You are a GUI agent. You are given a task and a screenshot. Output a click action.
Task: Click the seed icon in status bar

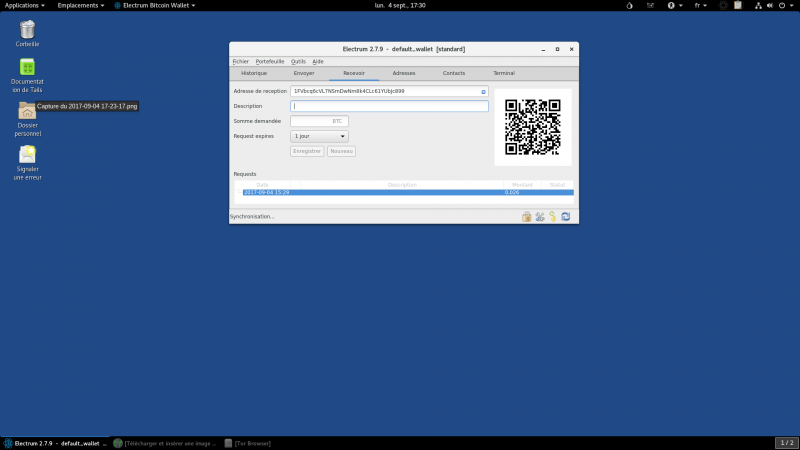click(552, 216)
